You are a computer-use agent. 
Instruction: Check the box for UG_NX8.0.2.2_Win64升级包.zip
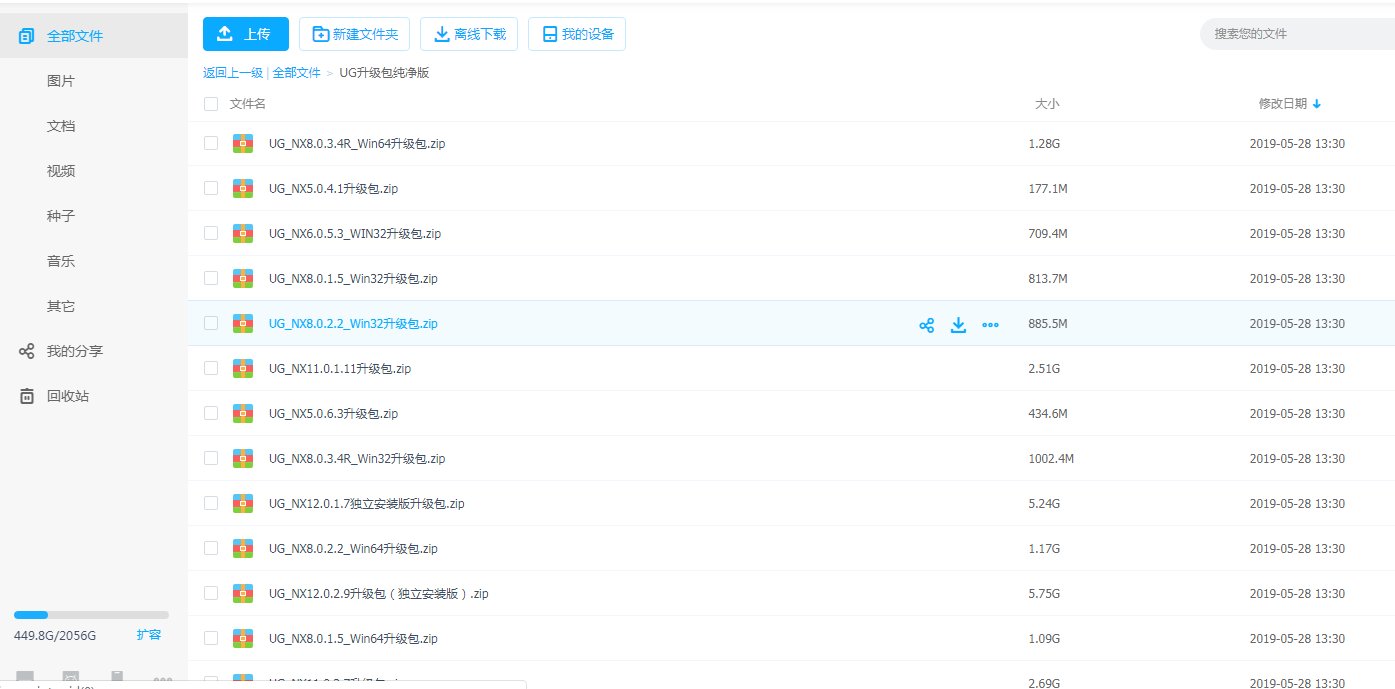point(210,548)
